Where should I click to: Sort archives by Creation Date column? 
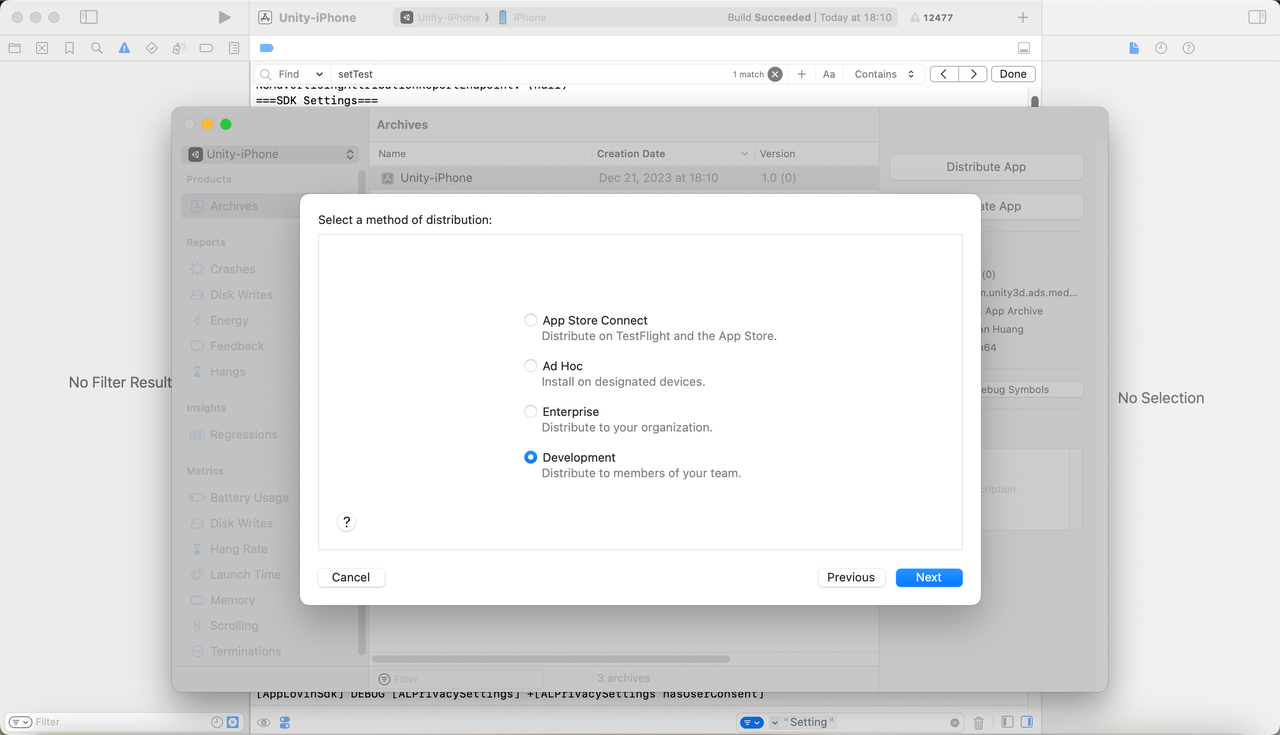pos(672,154)
